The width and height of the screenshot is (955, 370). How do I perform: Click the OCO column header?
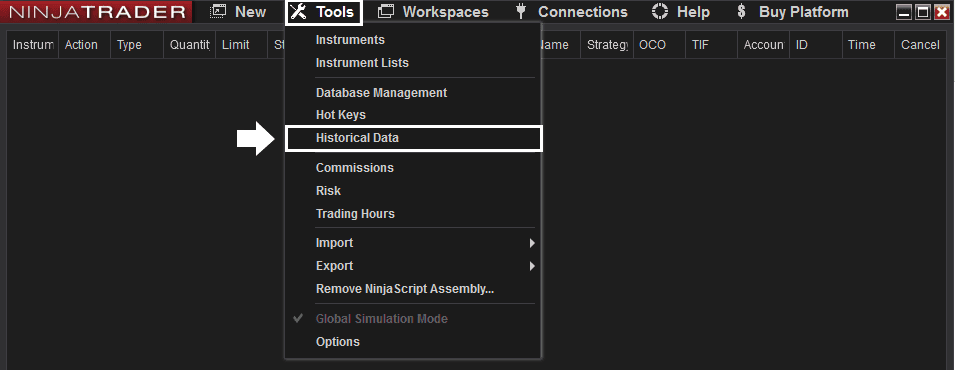659,45
